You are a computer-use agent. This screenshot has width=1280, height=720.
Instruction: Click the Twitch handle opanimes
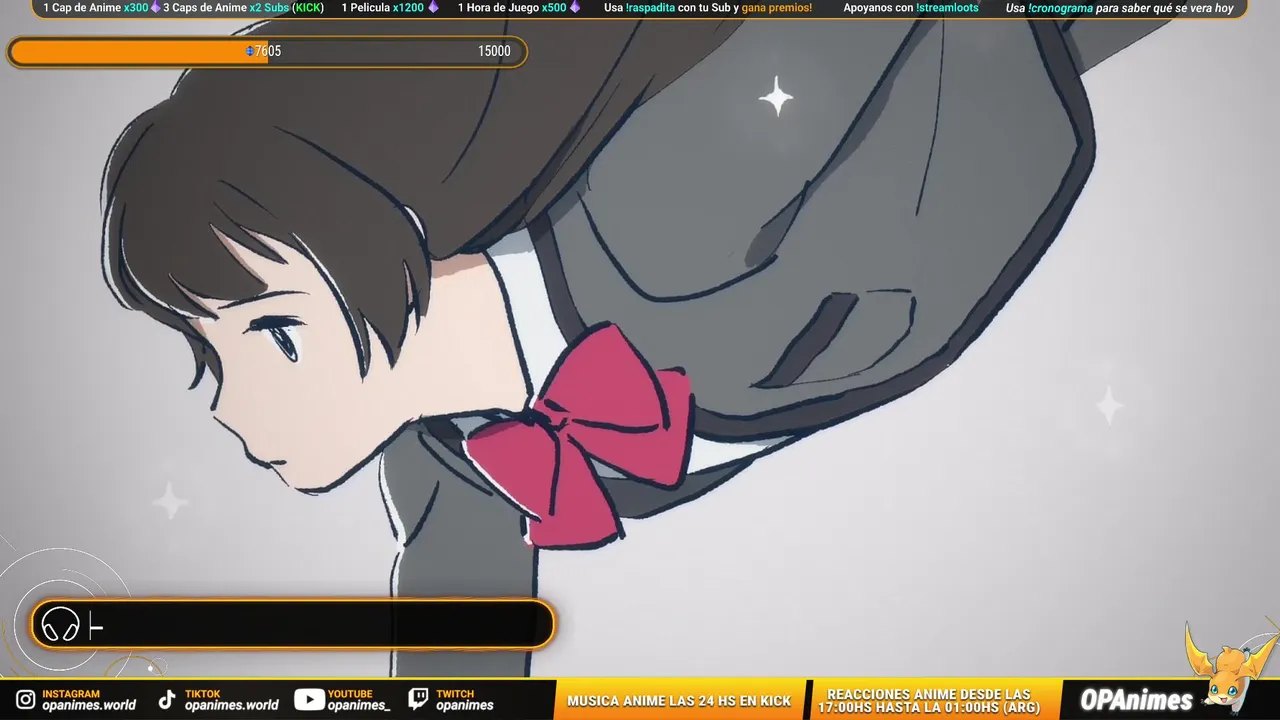click(x=465, y=705)
